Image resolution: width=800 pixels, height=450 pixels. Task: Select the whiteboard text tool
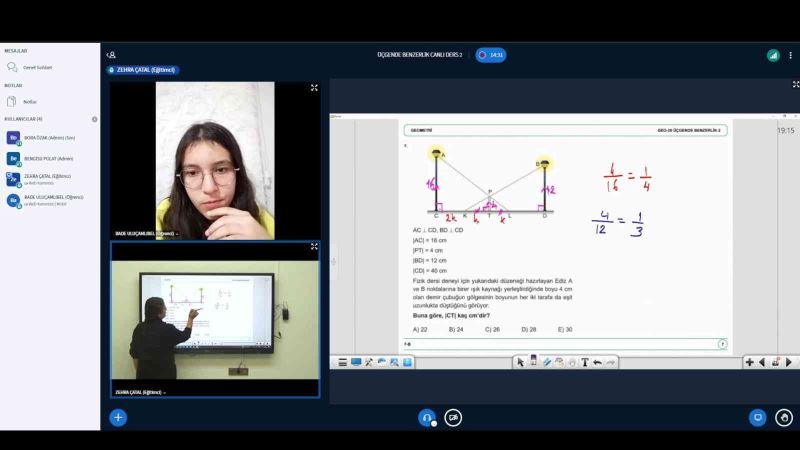(585, 362)
